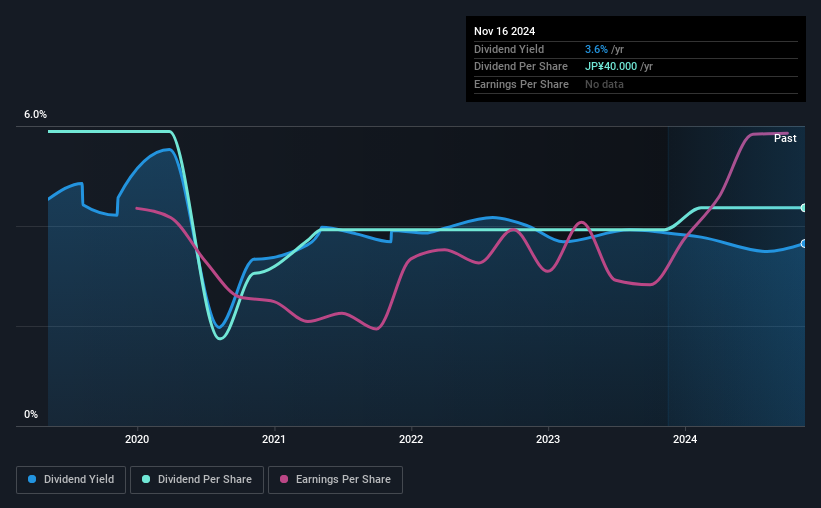Toggle the Dividend Yield legend series

point(71,480)
